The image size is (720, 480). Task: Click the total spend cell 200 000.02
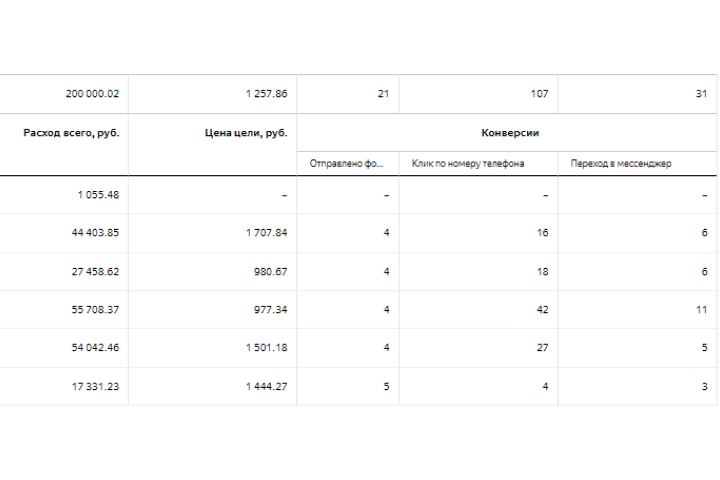92,94
